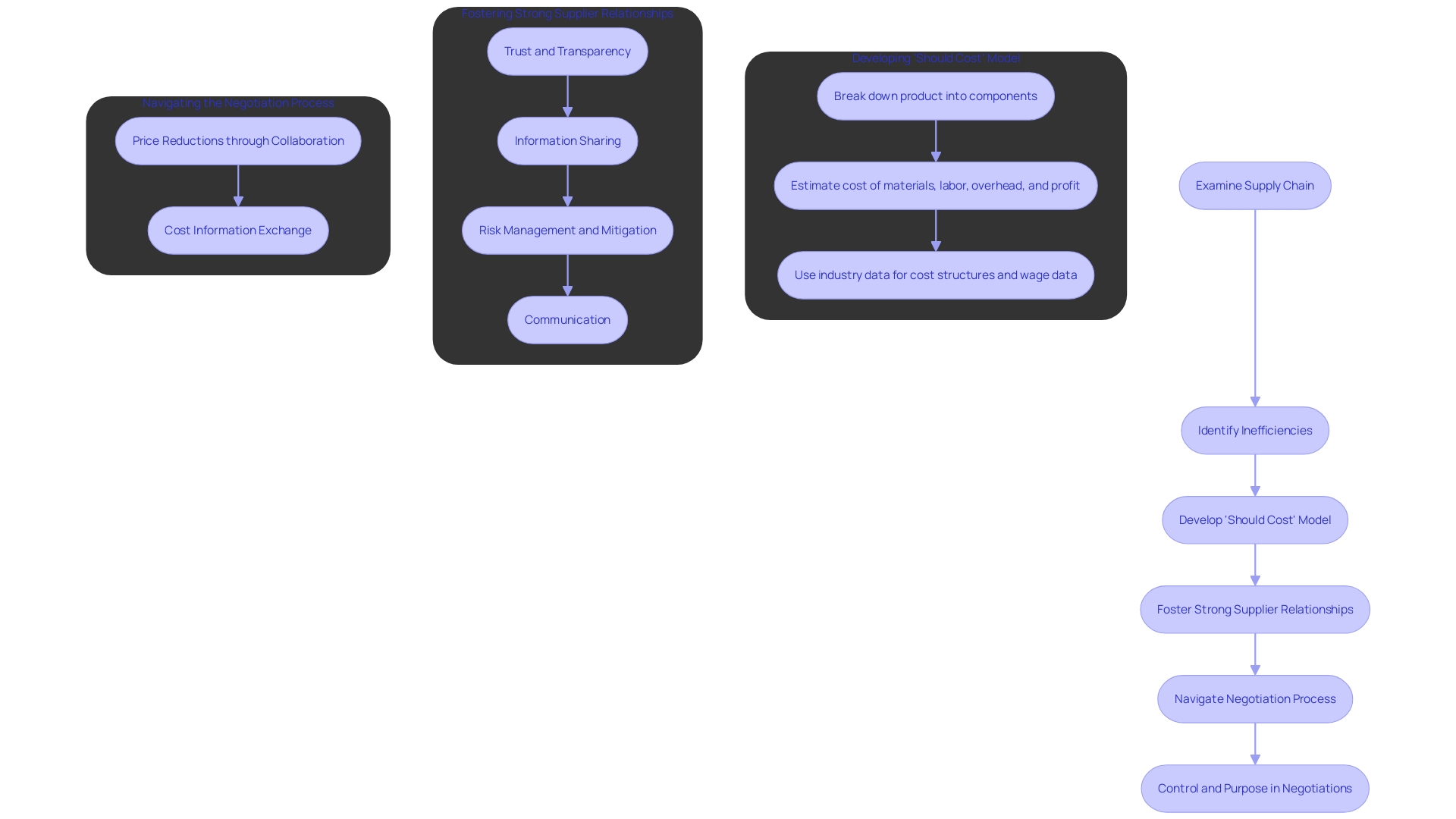
Task: Click the 'Develop Should Cost Model' node
Action: (x=1255, y=519)
